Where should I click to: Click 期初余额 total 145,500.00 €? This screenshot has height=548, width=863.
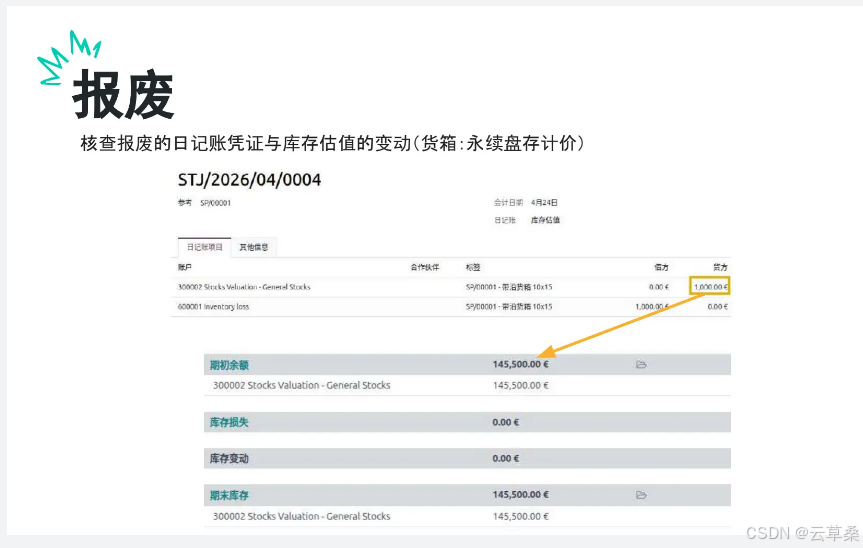[520, 364]
